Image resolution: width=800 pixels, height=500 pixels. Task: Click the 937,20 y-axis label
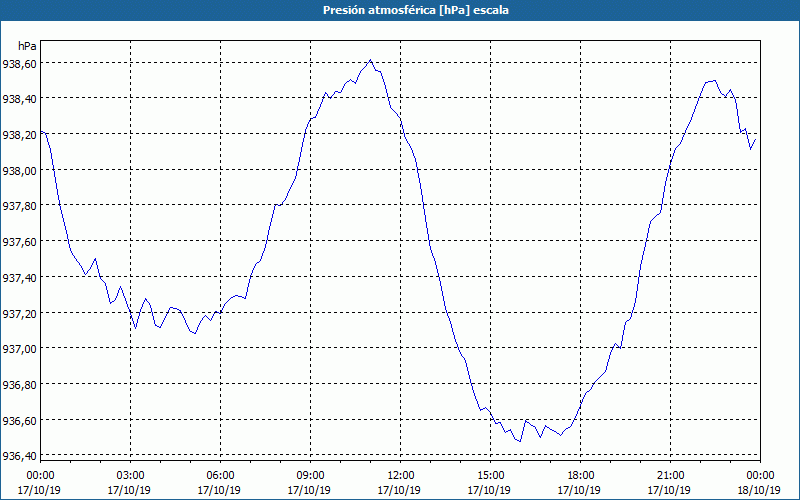[19, 314]
